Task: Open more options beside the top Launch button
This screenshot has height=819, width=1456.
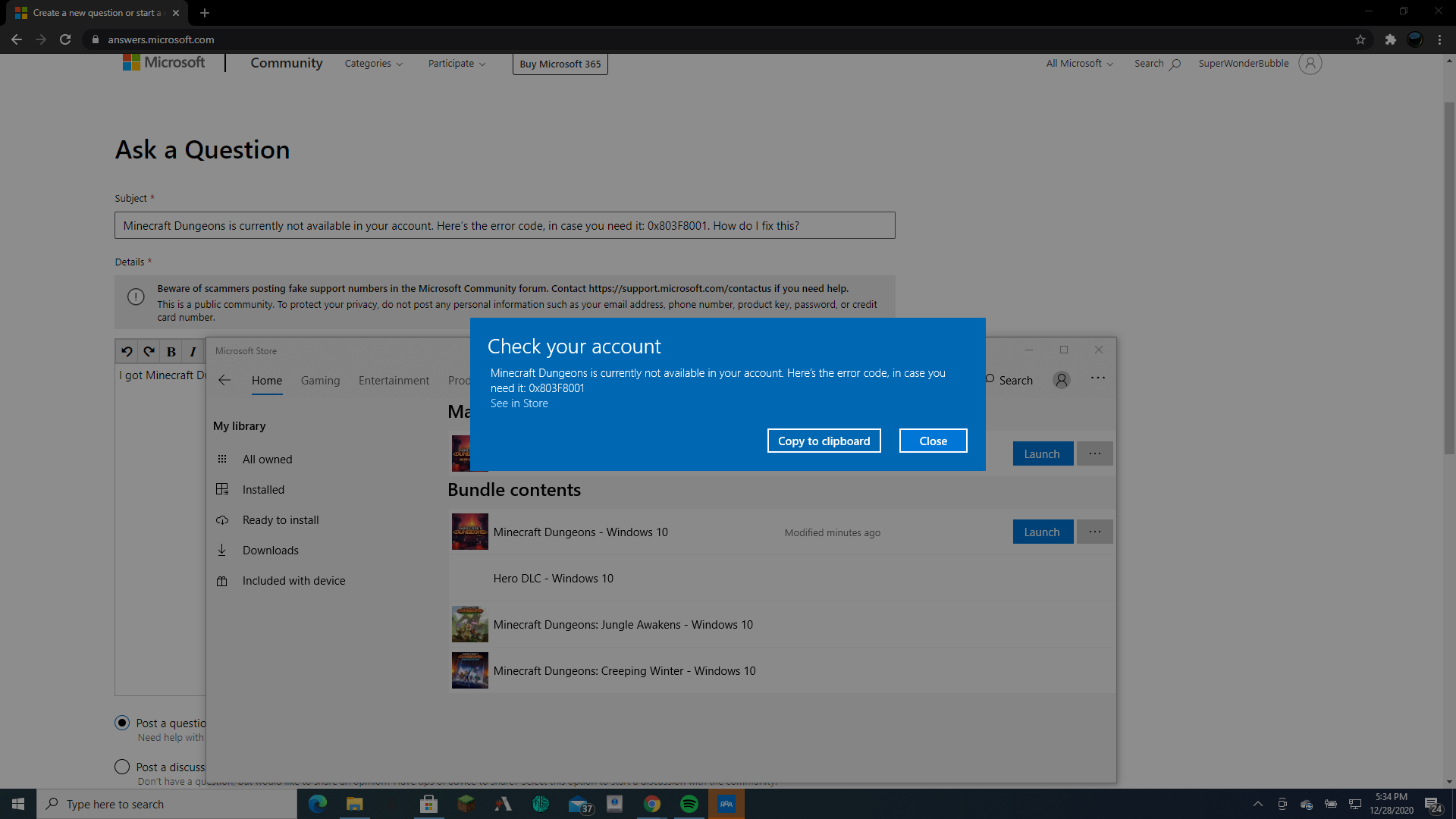Action: [1094, 453]
